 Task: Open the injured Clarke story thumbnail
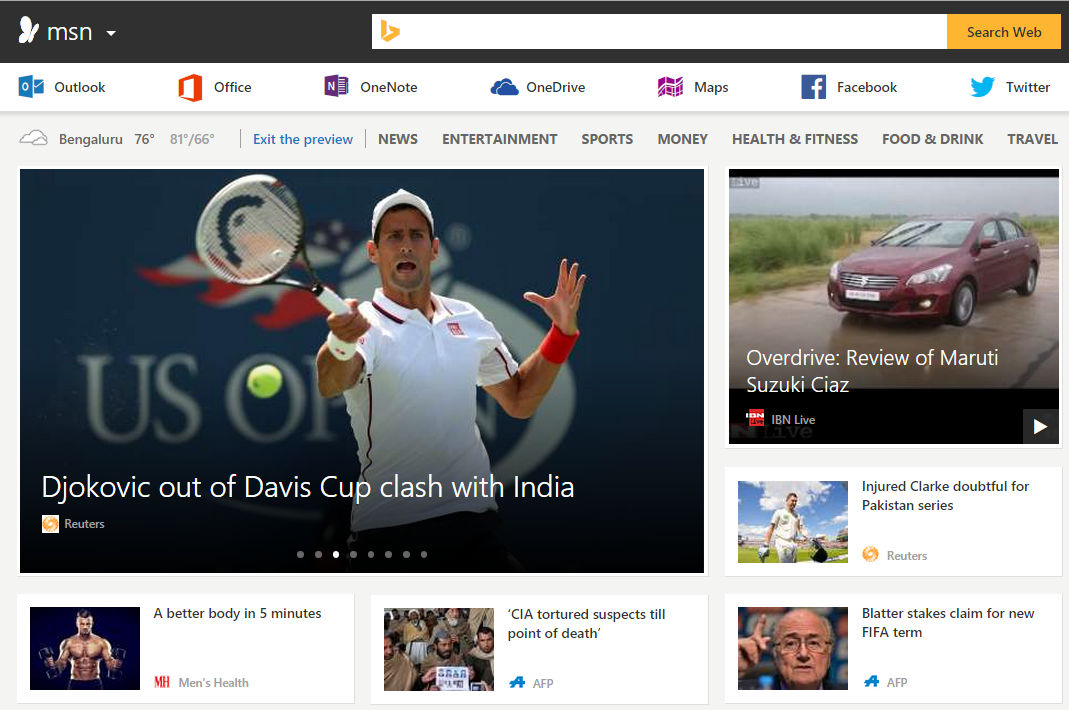(792, 521)
